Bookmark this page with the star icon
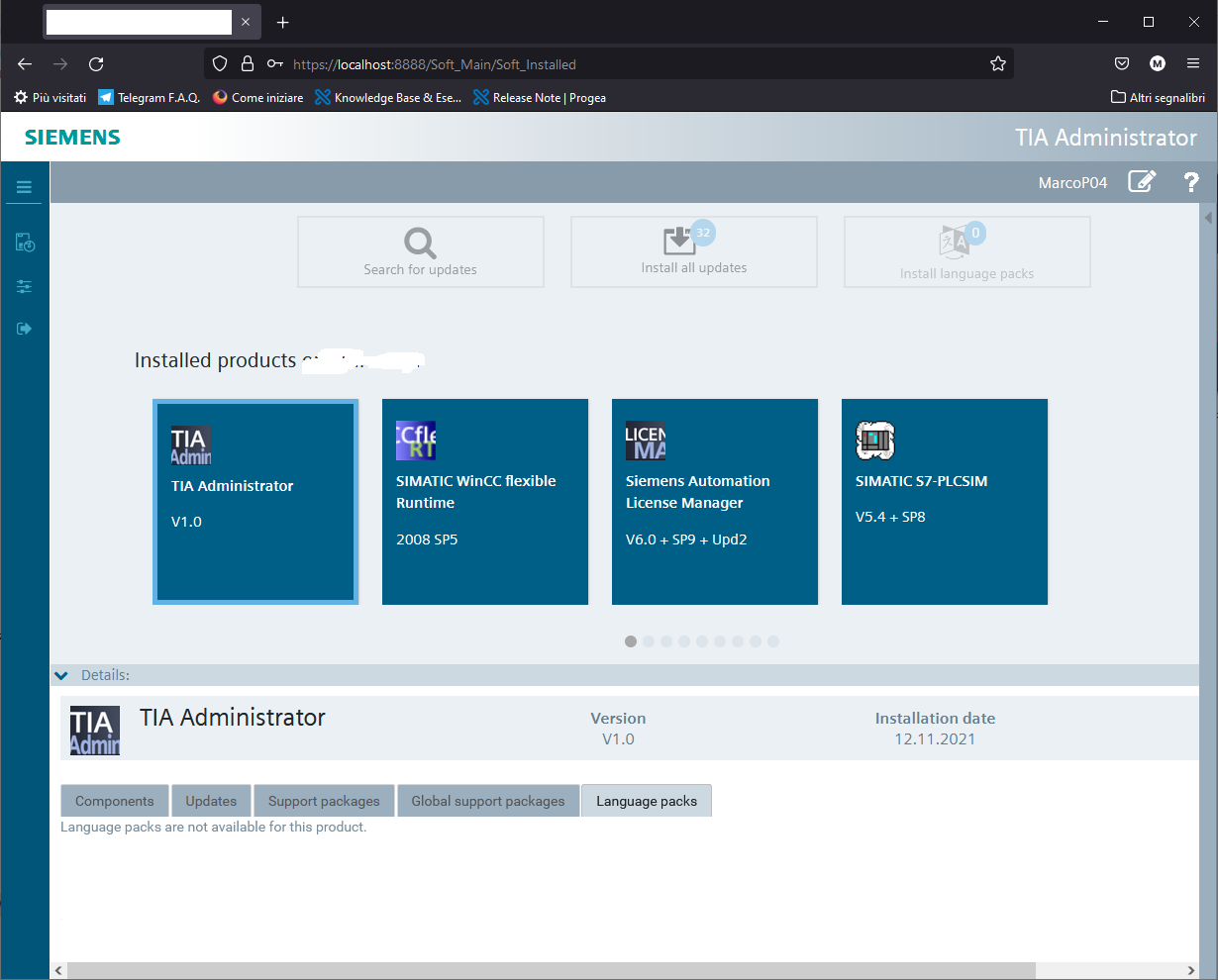Screen dimensions: 1218x980 pos(998,64)
